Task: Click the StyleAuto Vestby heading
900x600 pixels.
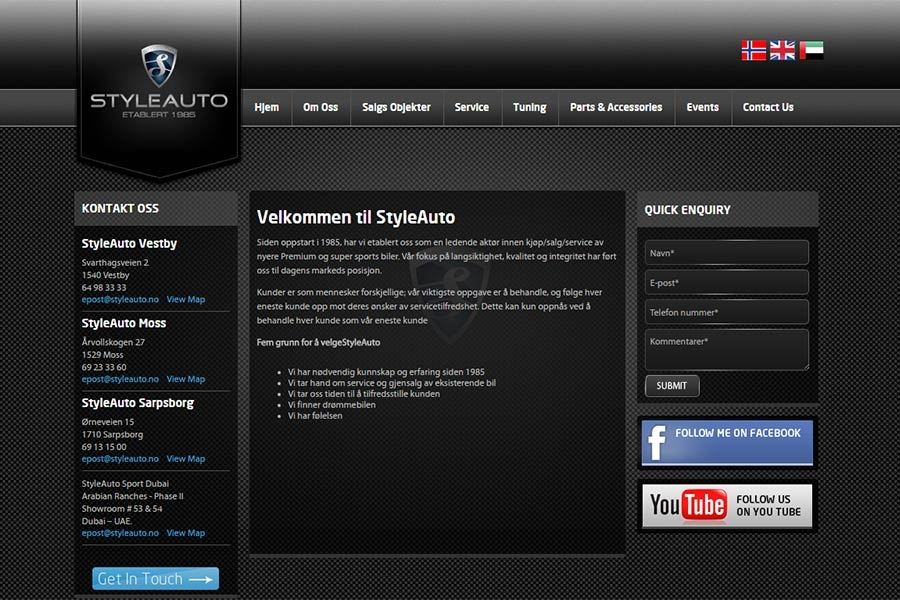Action: point(129,243)
